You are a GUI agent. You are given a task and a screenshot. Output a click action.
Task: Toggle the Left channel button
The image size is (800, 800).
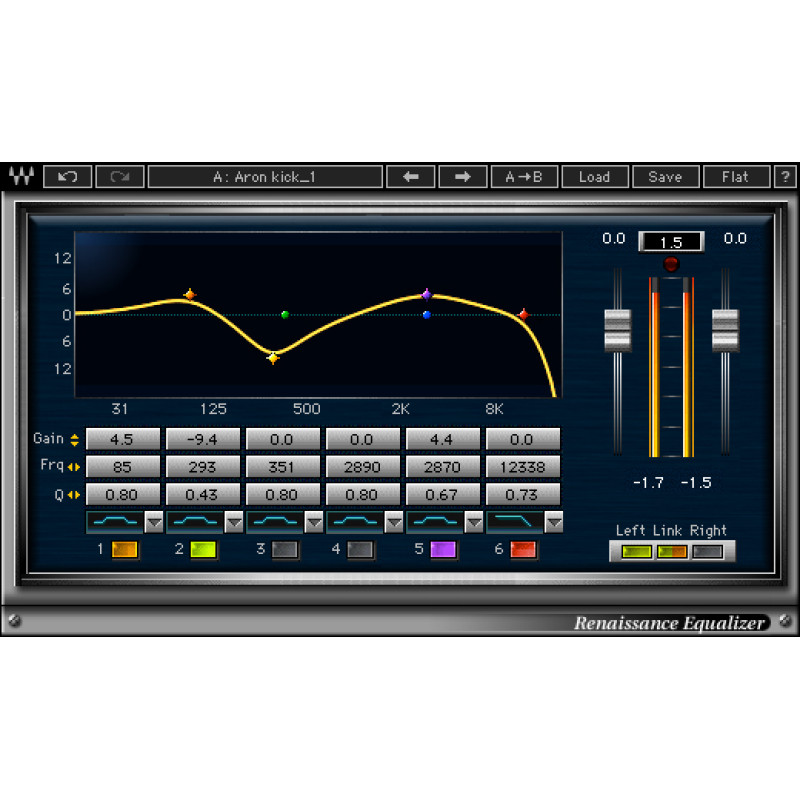636,552
